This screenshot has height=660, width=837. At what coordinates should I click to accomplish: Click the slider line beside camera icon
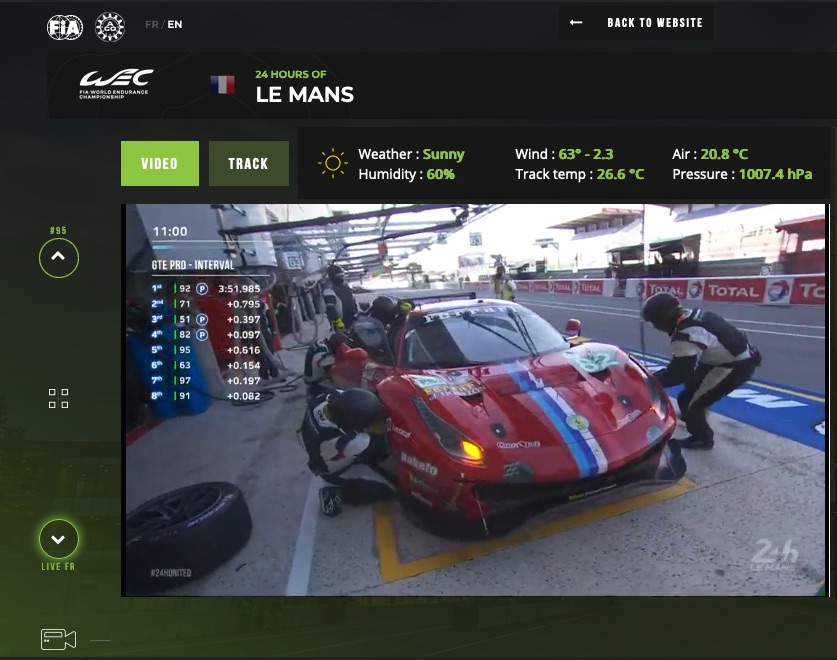[100, 640]
